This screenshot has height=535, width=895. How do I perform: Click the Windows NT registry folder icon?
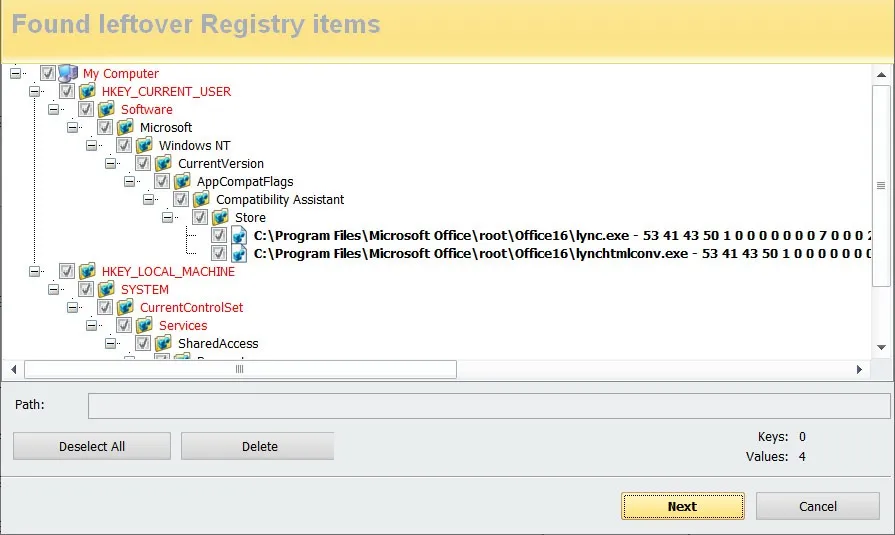coord(144,145)
